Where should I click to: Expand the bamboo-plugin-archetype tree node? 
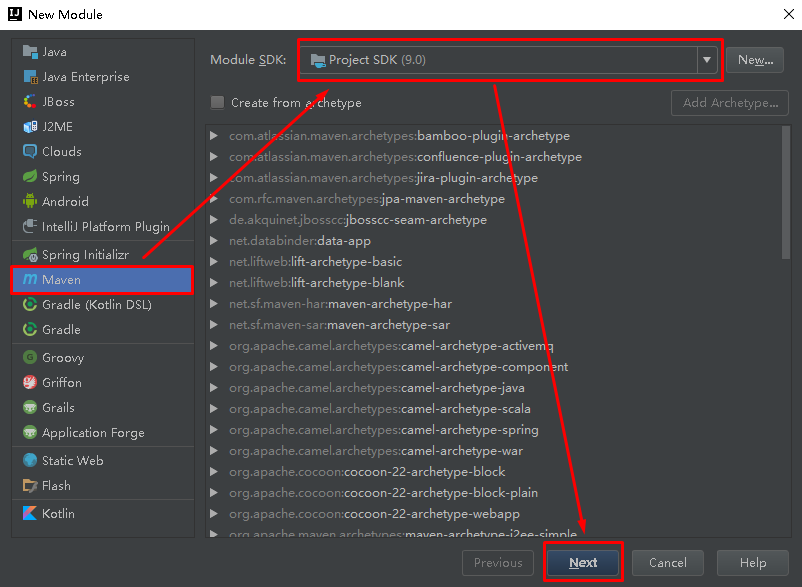click(214, 136)
